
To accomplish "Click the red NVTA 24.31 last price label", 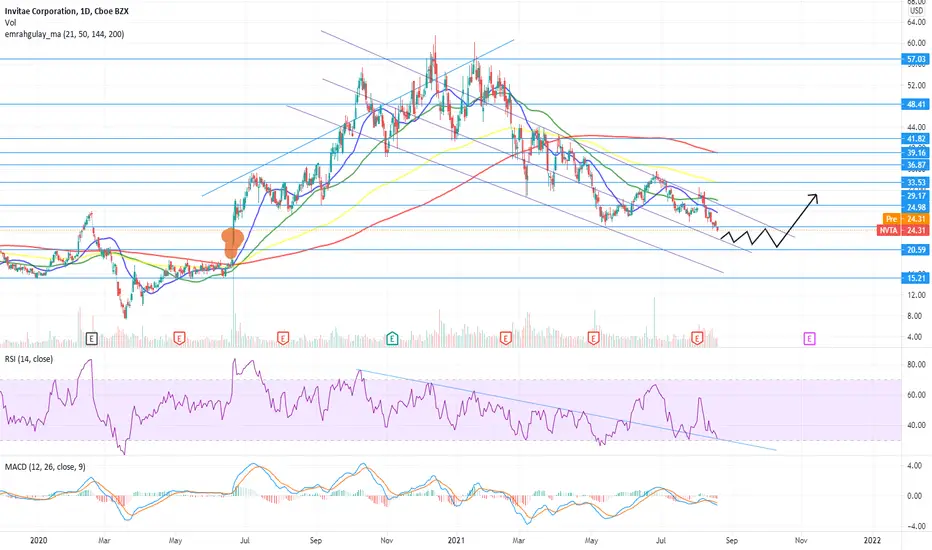I will [x=903, y=230].
